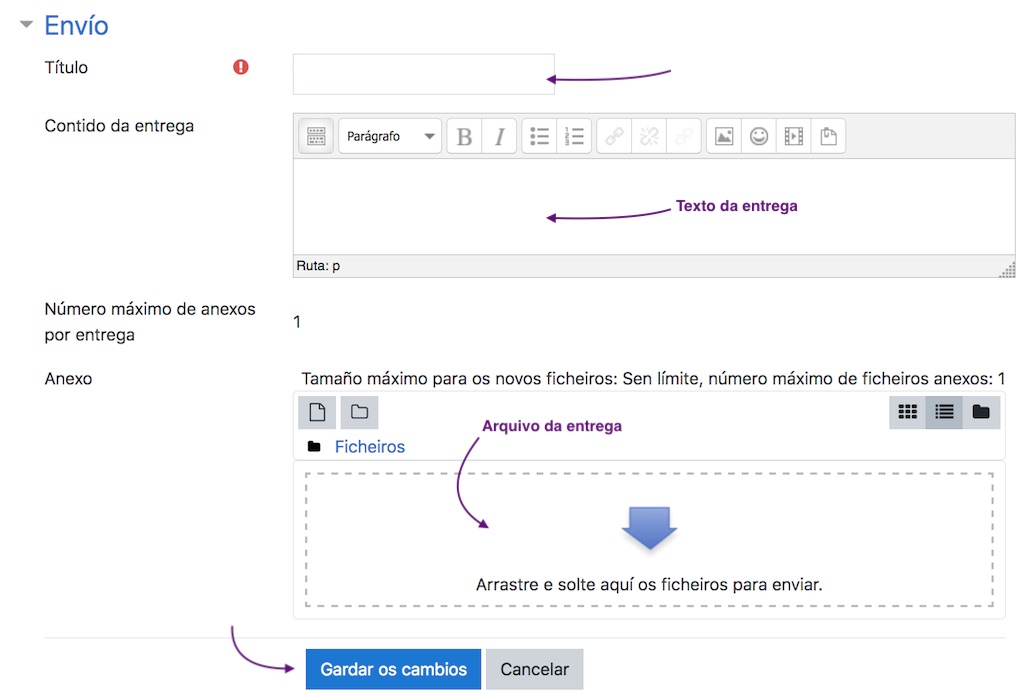Click the Gardar os cambios button
1024x695 pixels.
coord(393,669)
